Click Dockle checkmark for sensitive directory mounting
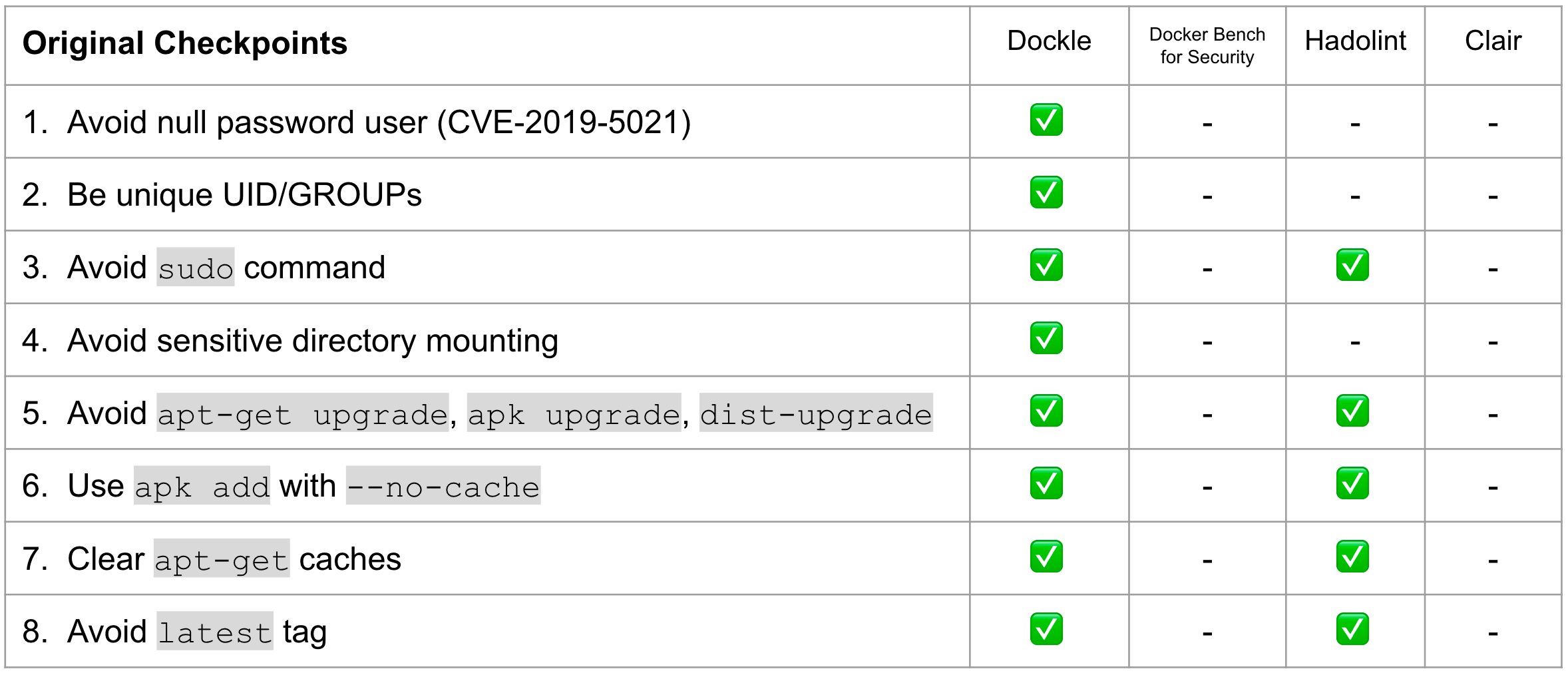The height and width of the screenshot is (675, 1568). (1046, 338)
